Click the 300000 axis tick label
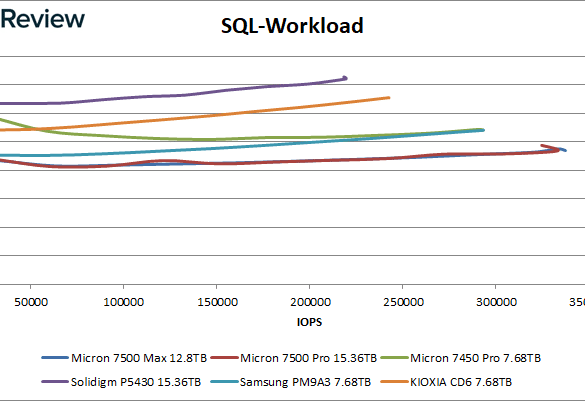This screenshot has width=585, height=401. click(496, 302)
